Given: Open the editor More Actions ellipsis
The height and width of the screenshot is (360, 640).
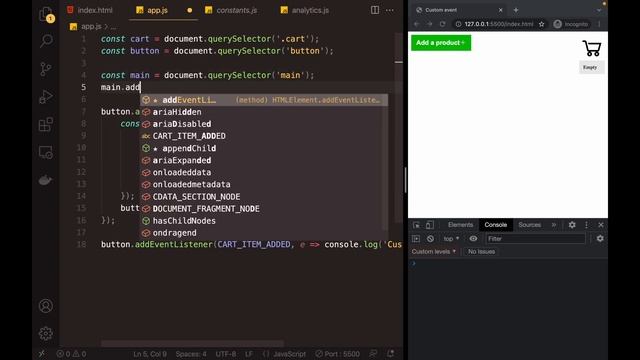Looking at the screenshot, I should tap(390, 10).
